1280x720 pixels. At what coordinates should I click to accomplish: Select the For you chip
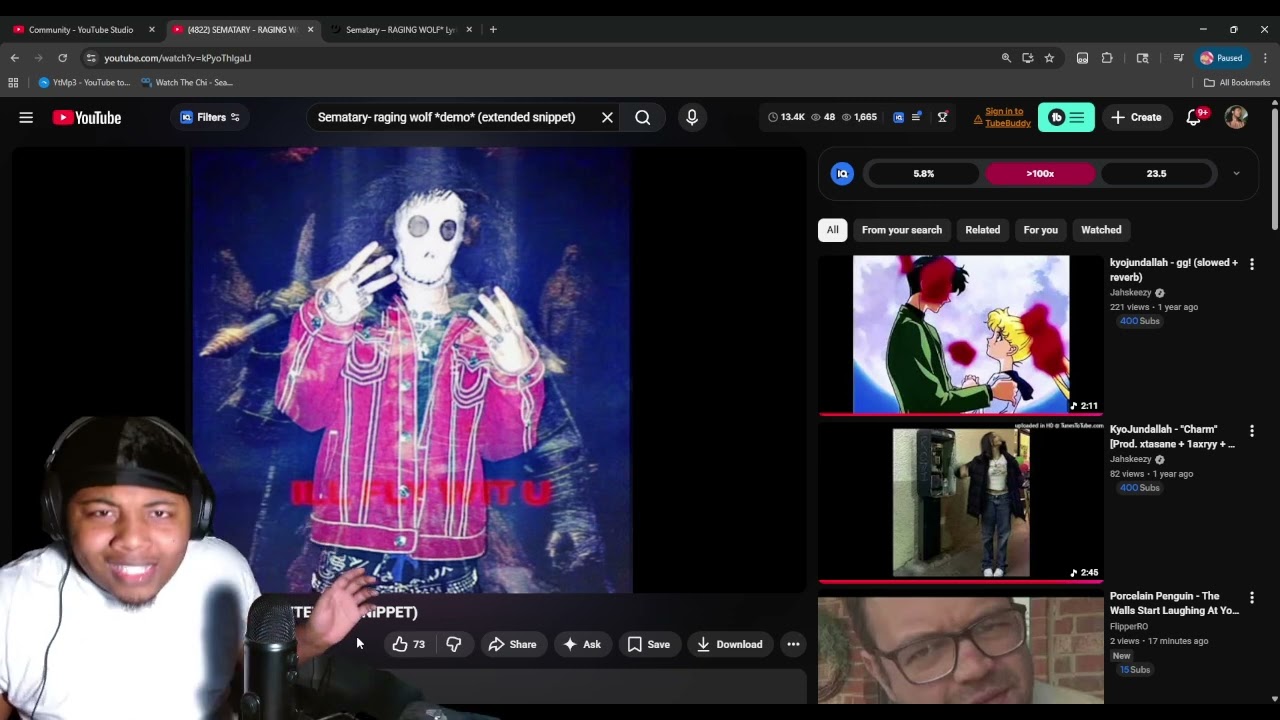[1040, 230]
